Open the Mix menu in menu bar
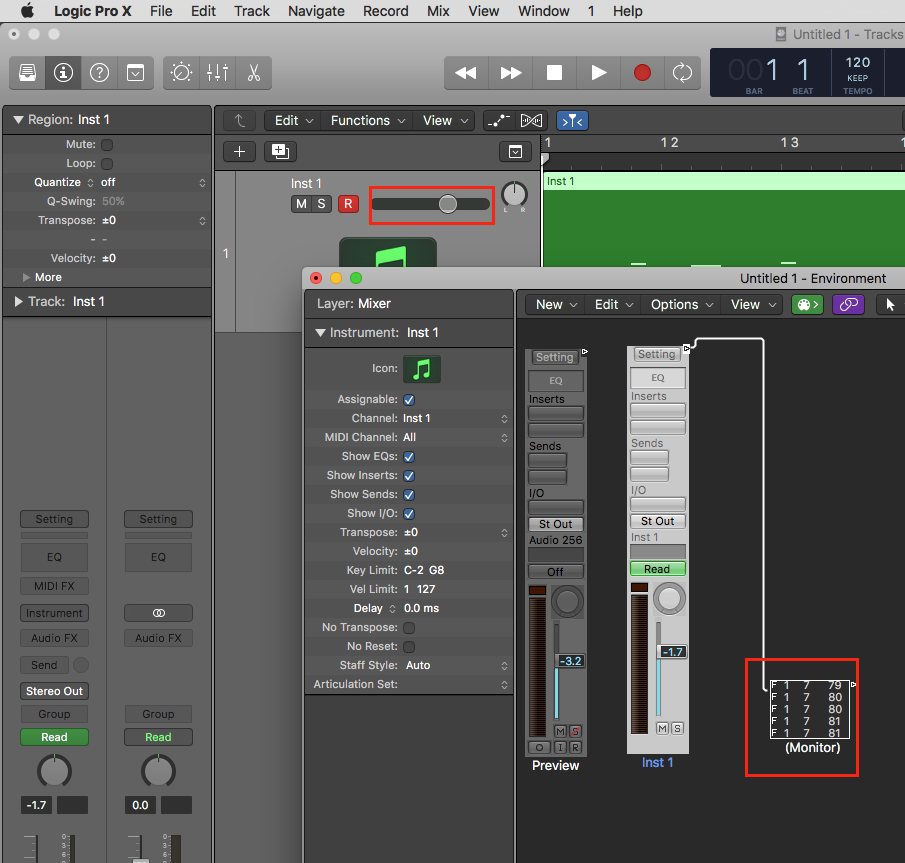 point(438,11)
